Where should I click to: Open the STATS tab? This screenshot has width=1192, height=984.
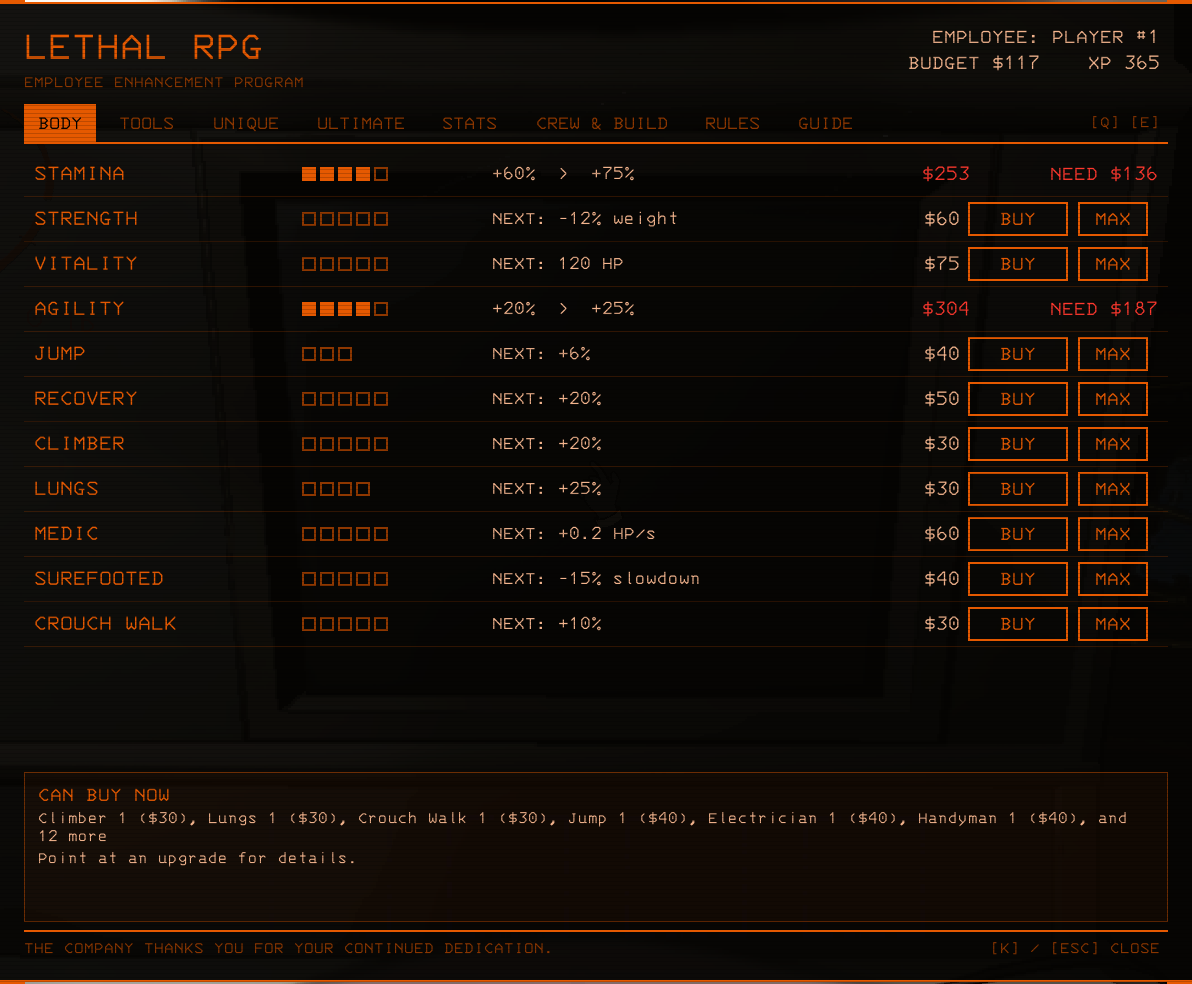pos(470,123)
